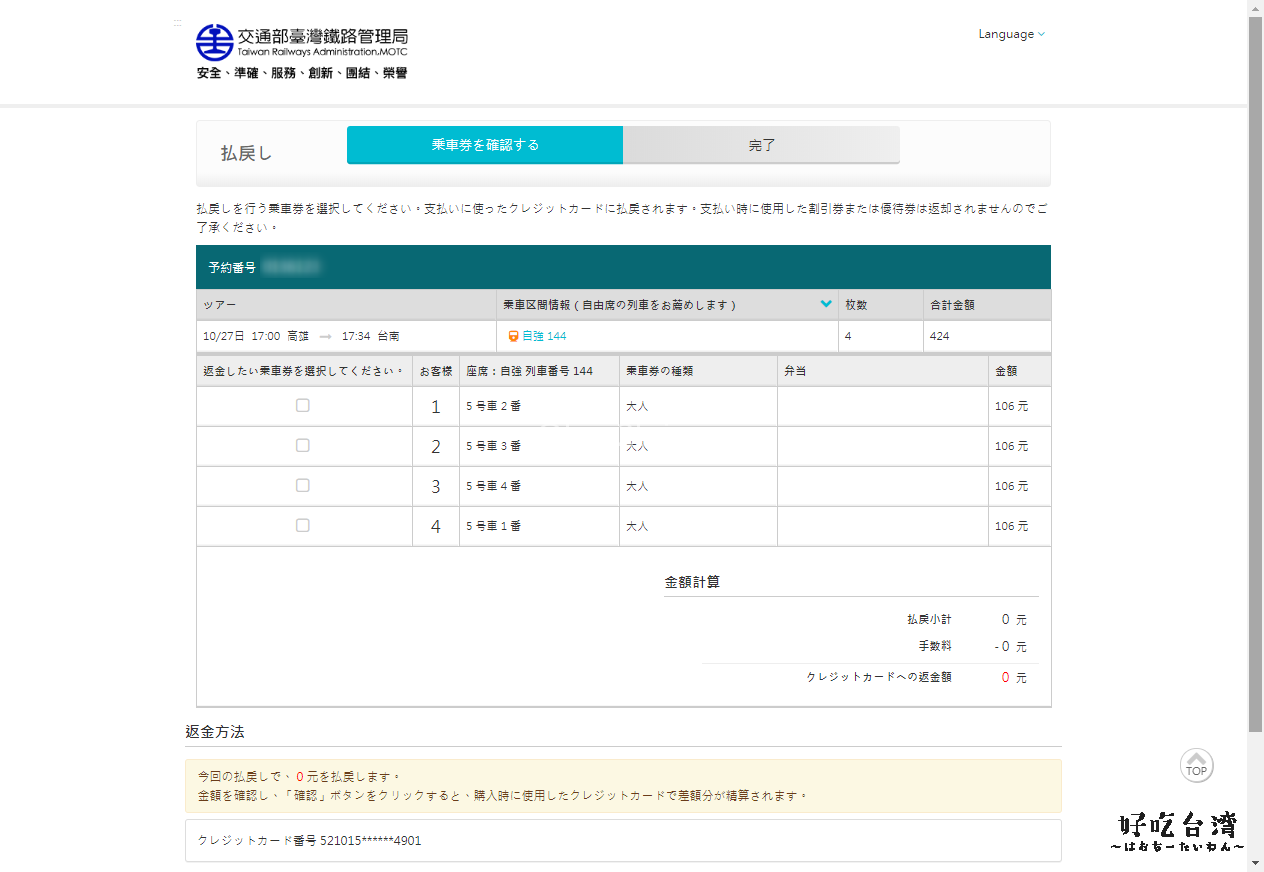1264x872 pixels.
Task: Click the TOP scroll-to-top icon
Action: pos(1196,765)
